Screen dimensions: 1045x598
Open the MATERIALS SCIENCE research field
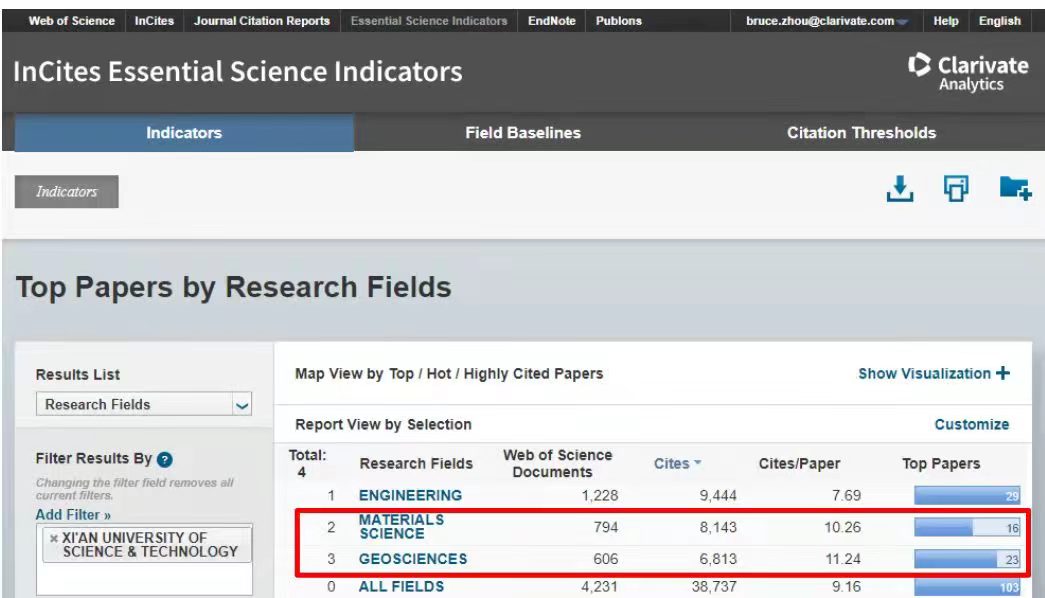401,527
